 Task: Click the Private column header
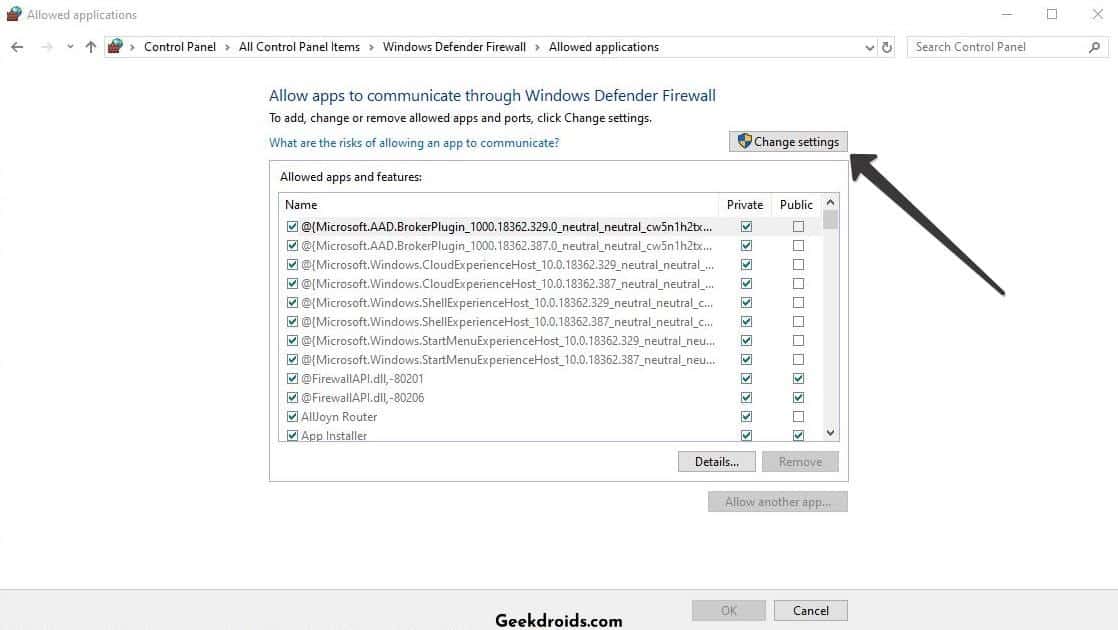(745, 205)
